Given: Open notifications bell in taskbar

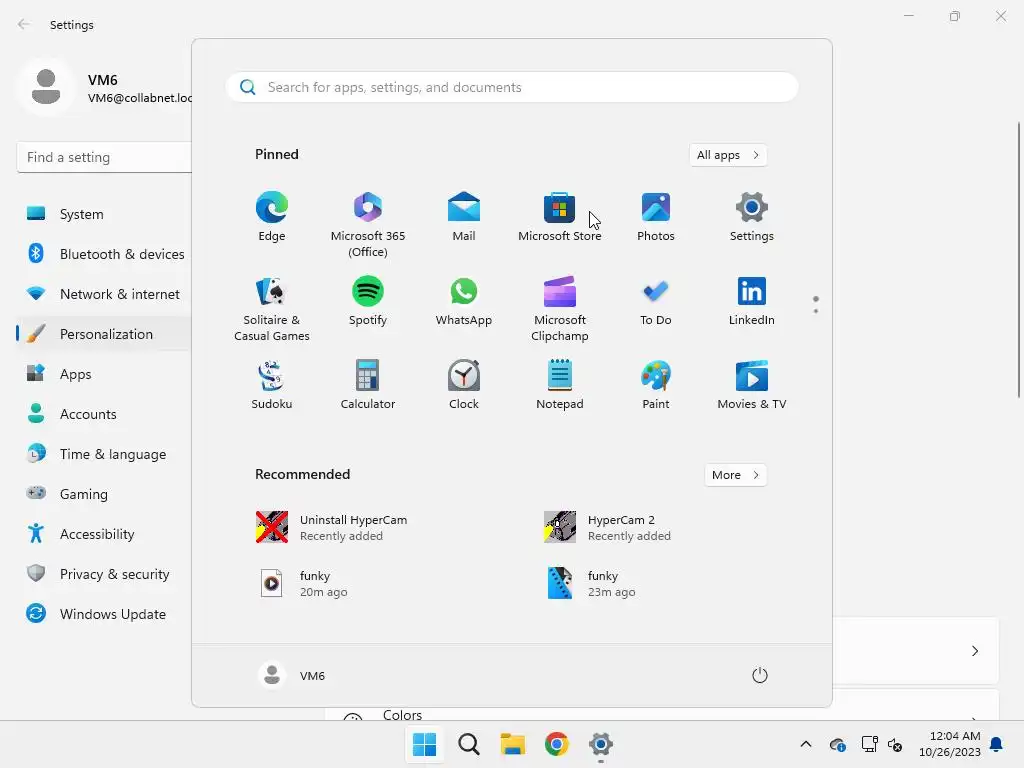Looking at the screenshot, I should (997, 744).
